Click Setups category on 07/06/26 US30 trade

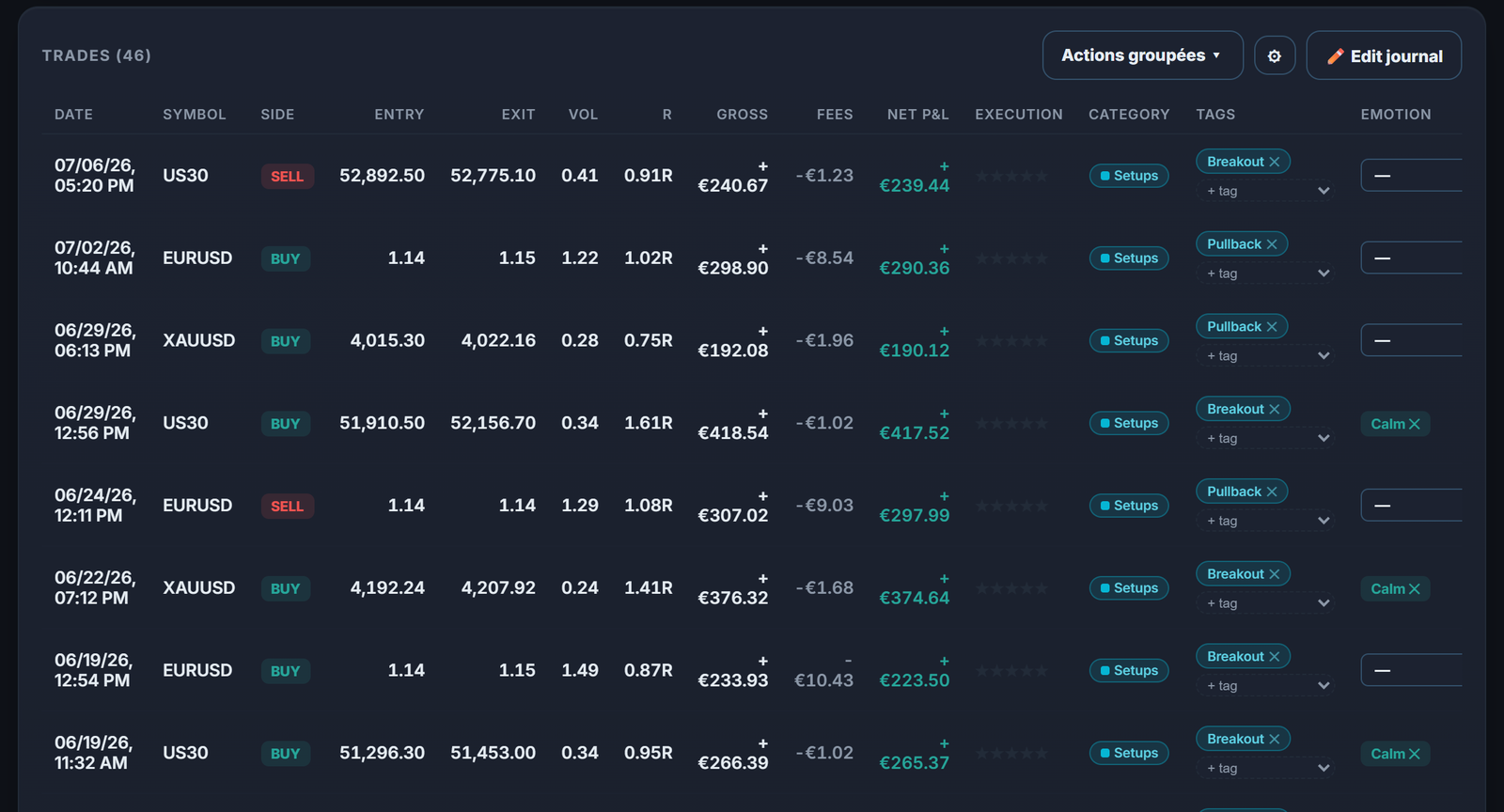[x=1129, y=176]
